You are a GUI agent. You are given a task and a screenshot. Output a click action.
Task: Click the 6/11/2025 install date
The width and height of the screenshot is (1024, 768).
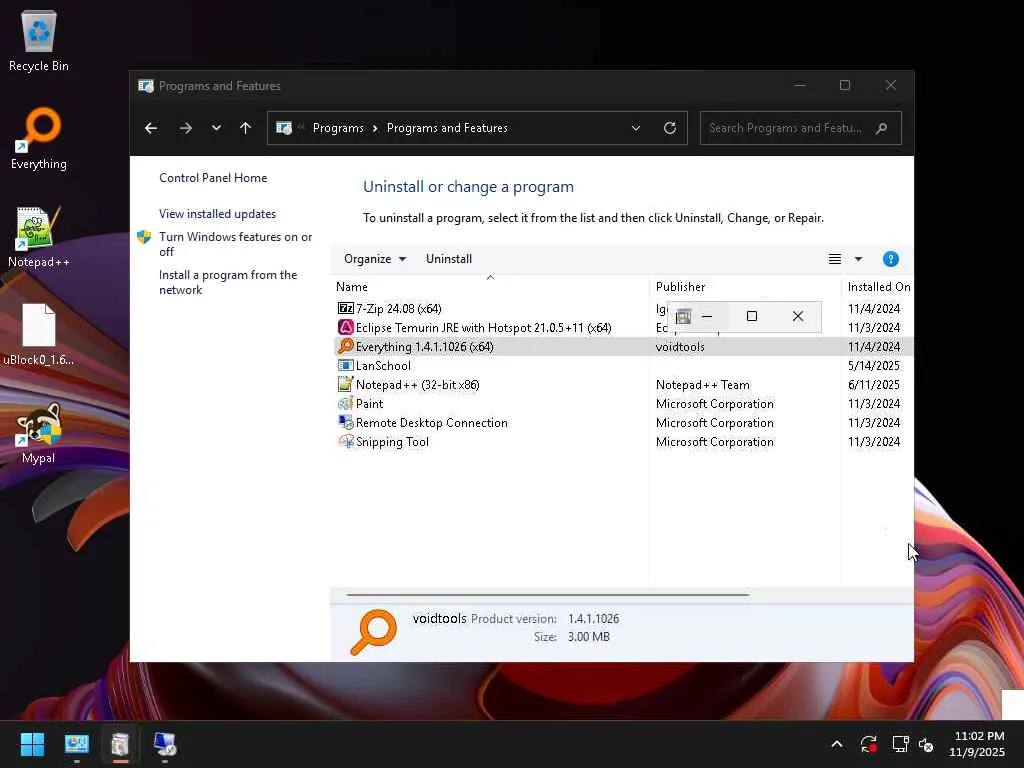tap(874, 385)
